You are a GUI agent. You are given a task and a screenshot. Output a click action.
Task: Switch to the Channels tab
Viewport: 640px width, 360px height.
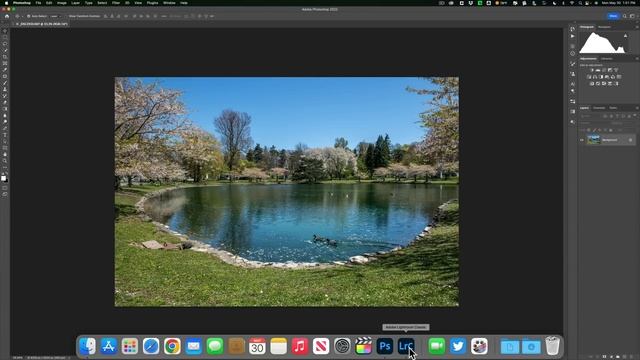click(599, 108)
